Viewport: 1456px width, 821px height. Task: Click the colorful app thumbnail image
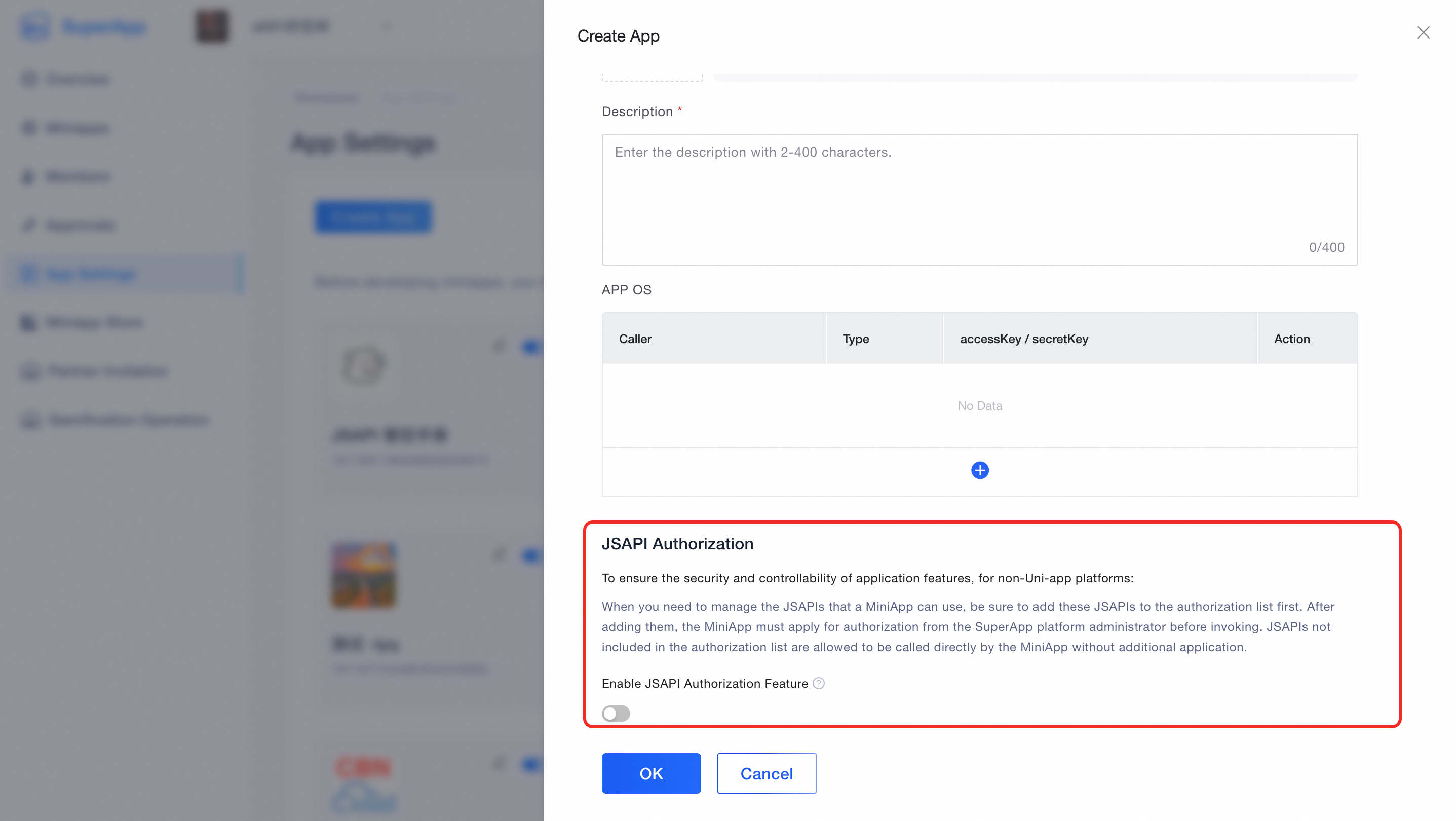pyautogui.click(x=364, y=575)
